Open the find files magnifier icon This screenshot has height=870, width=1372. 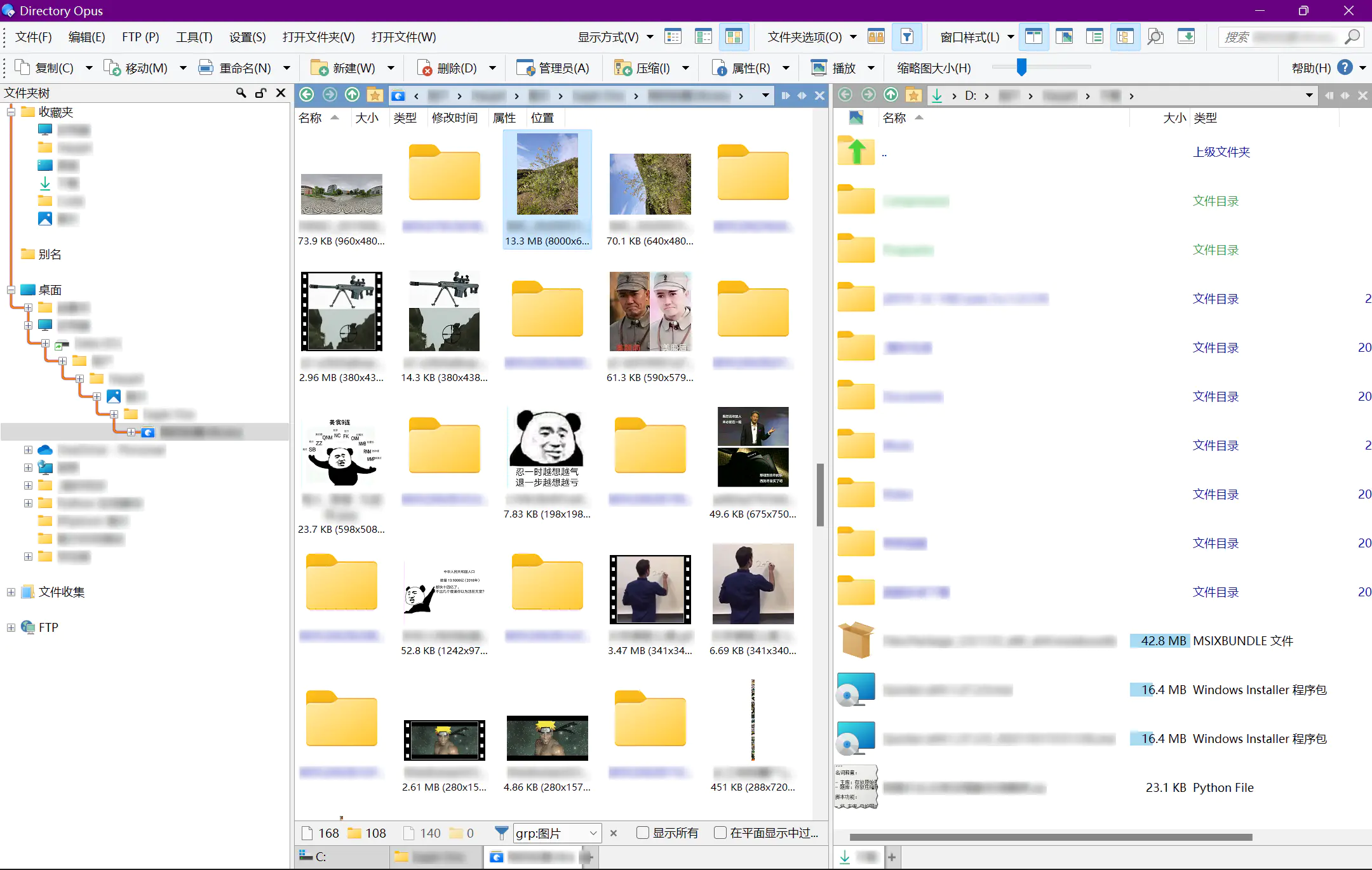tap(1155, 37)
